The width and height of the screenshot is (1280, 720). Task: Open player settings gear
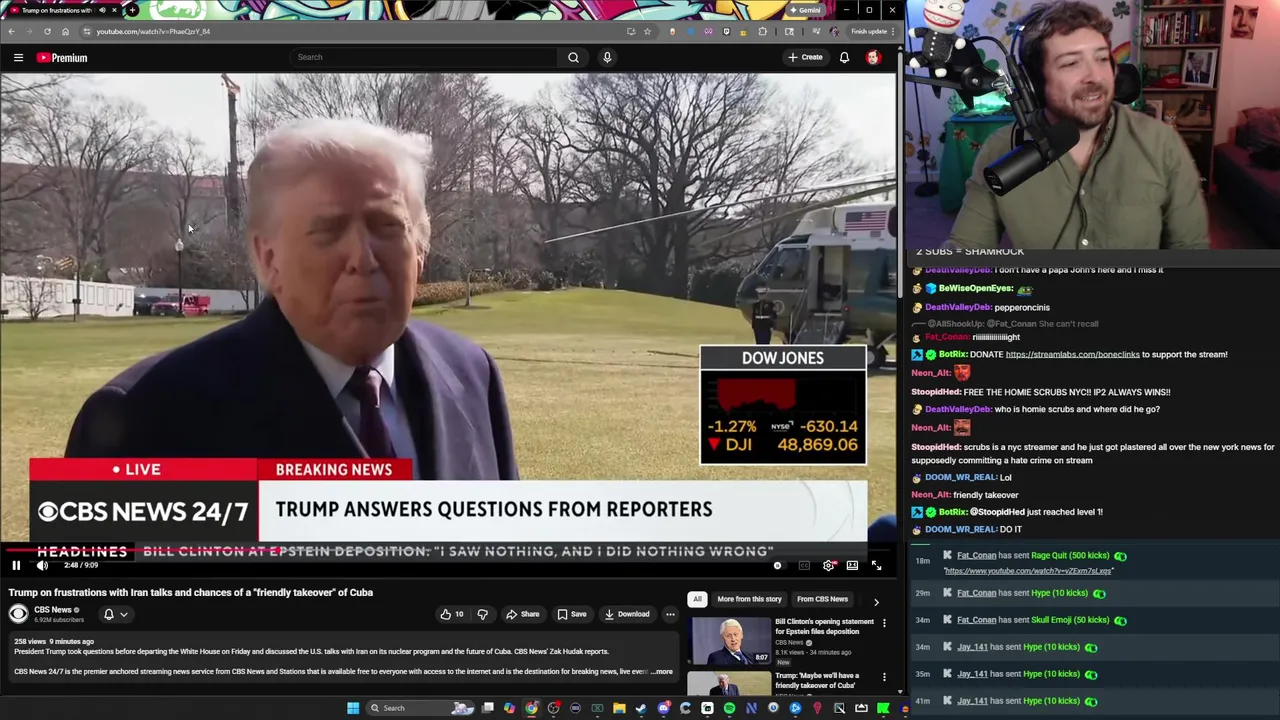pyautogui.click(x=829, y=565)
